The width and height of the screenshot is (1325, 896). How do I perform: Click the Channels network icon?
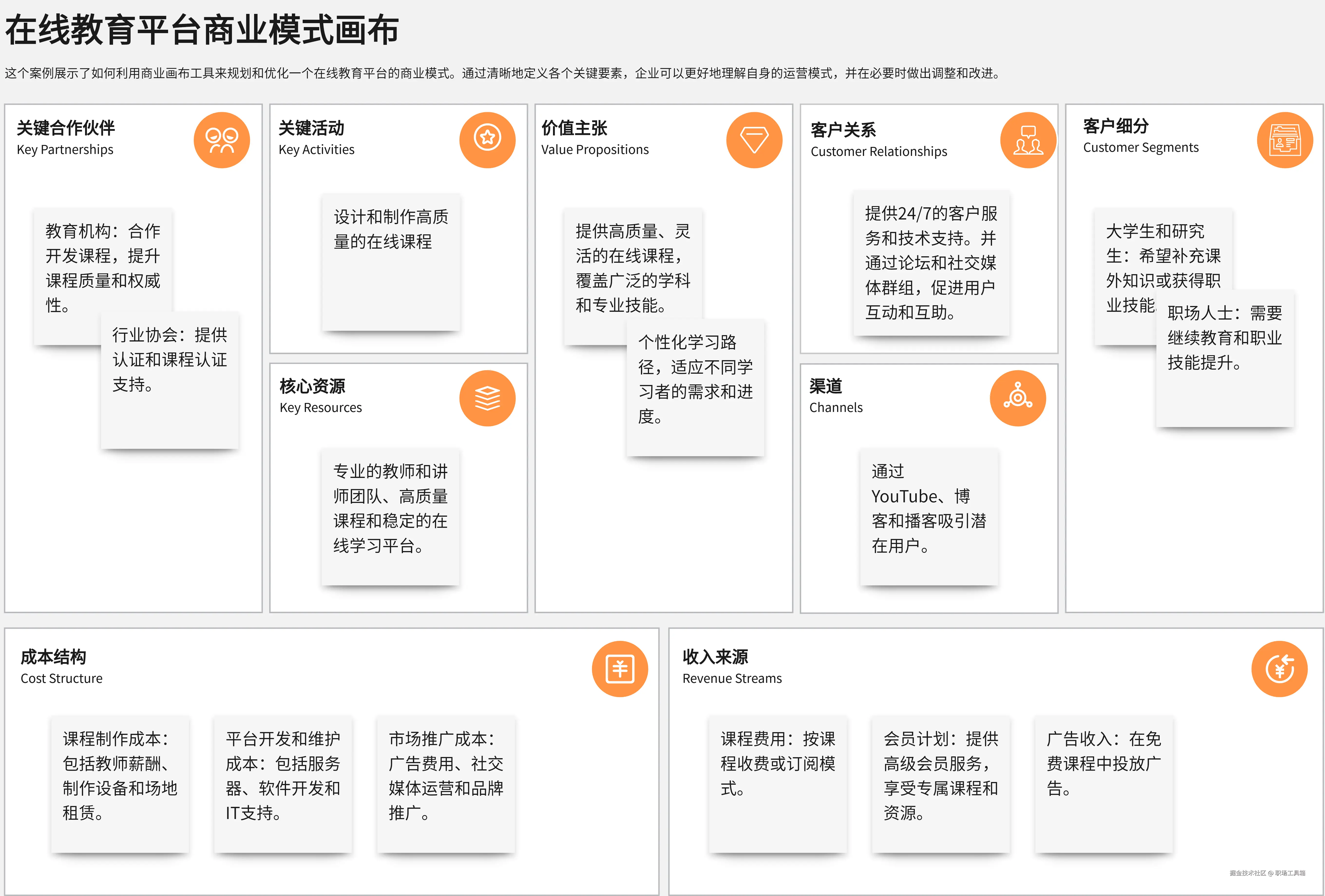[x=1018, y=398]
